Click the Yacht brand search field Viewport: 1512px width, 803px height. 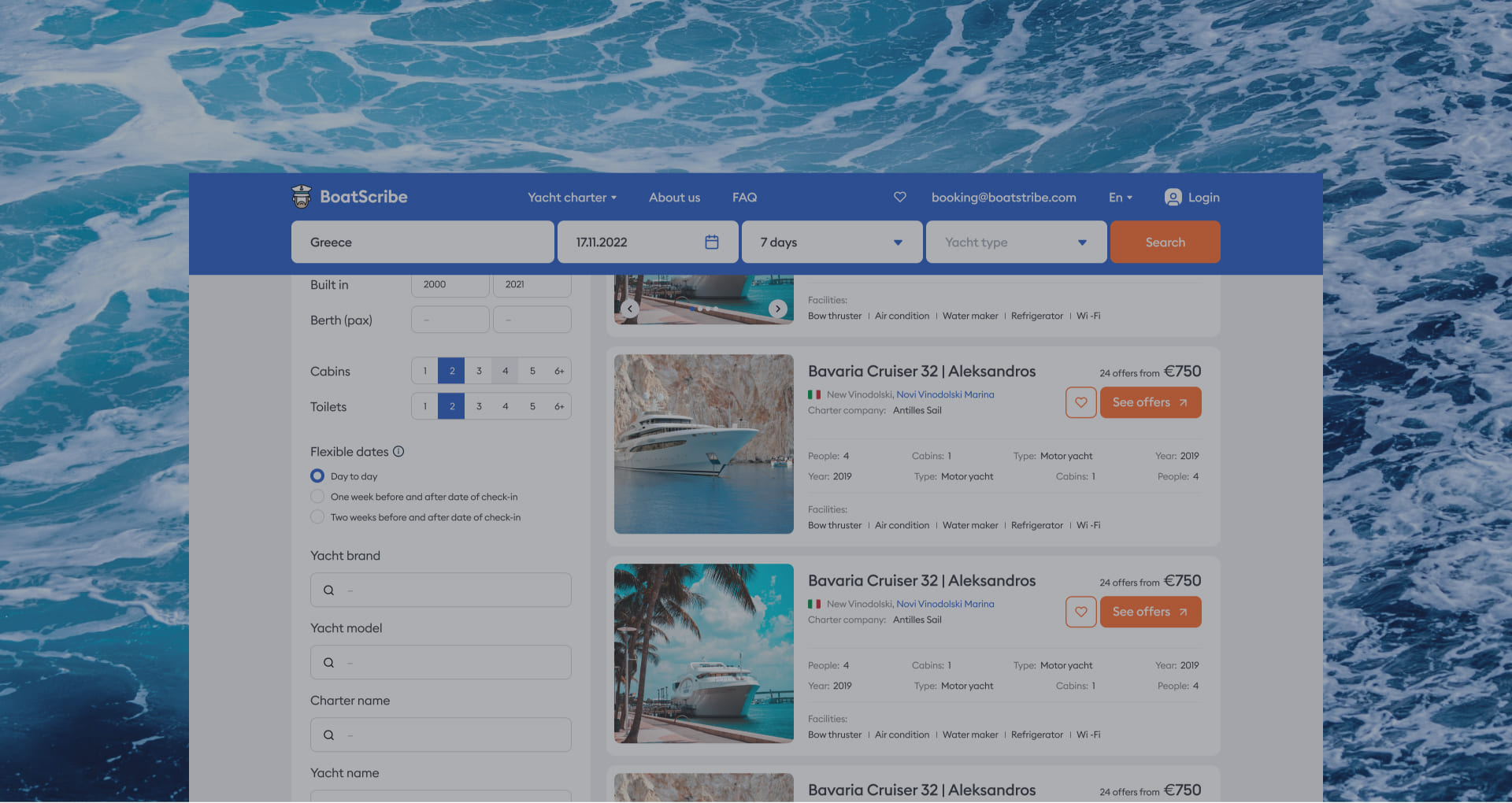pos(441,590)
